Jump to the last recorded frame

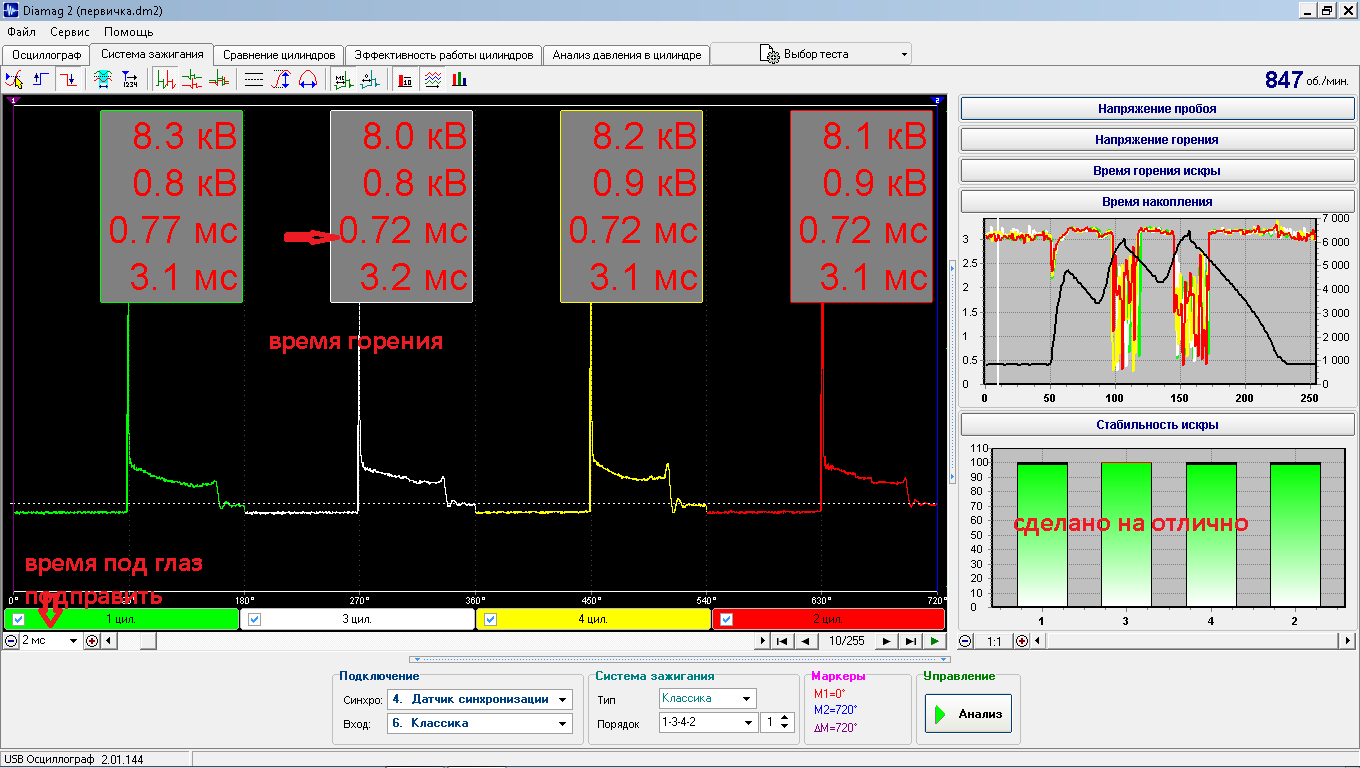pos(910,641)
